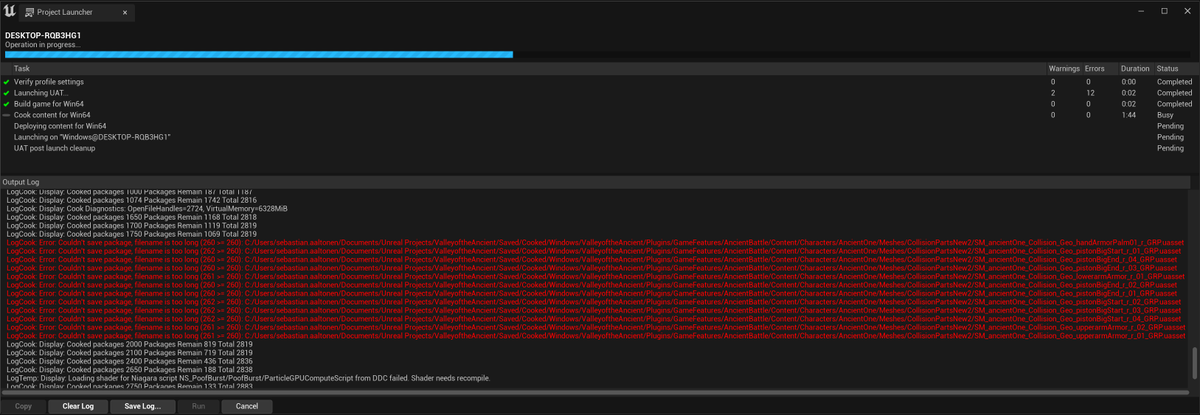Click the Errors column header
The height and width of the screenshot is (415, 1200).
(x=1101, y=68)
